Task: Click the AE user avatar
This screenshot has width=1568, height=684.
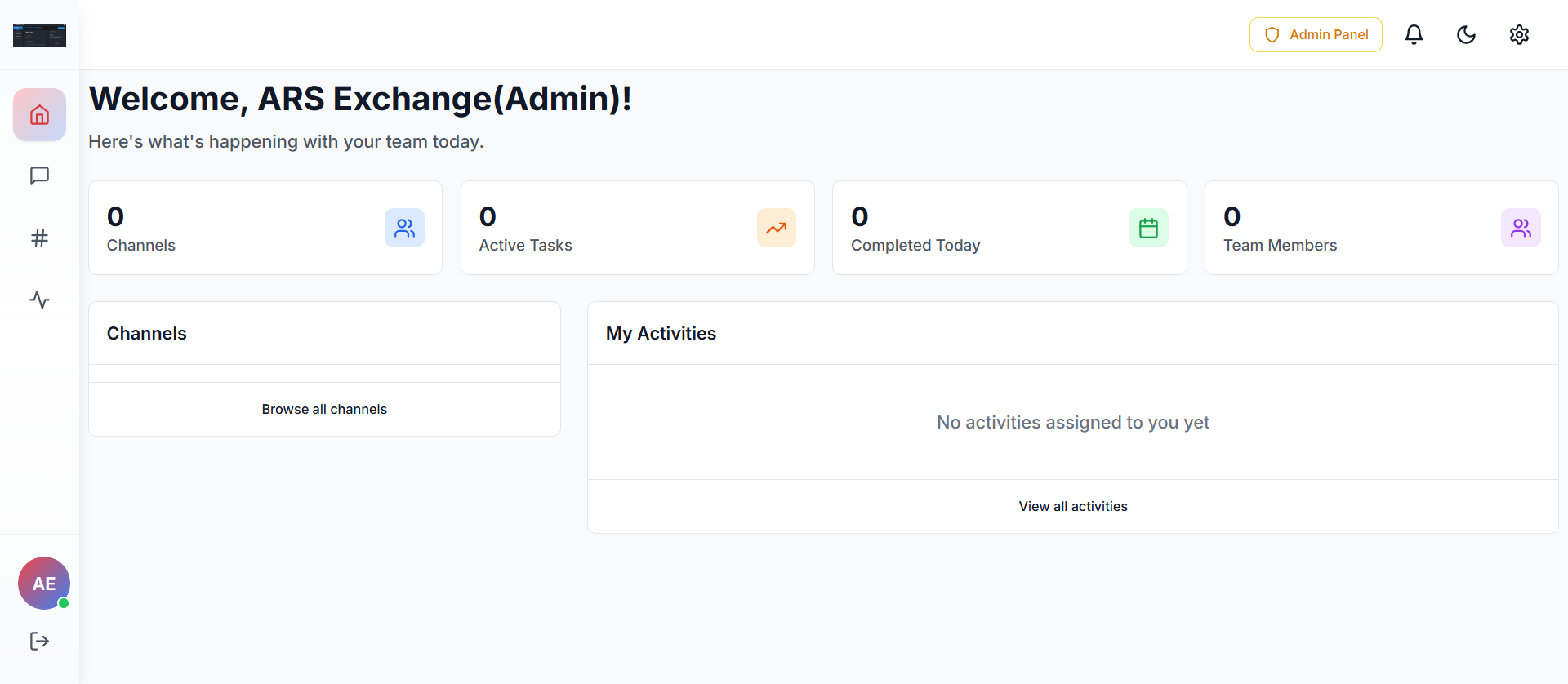Action: (x=44, y=584)
